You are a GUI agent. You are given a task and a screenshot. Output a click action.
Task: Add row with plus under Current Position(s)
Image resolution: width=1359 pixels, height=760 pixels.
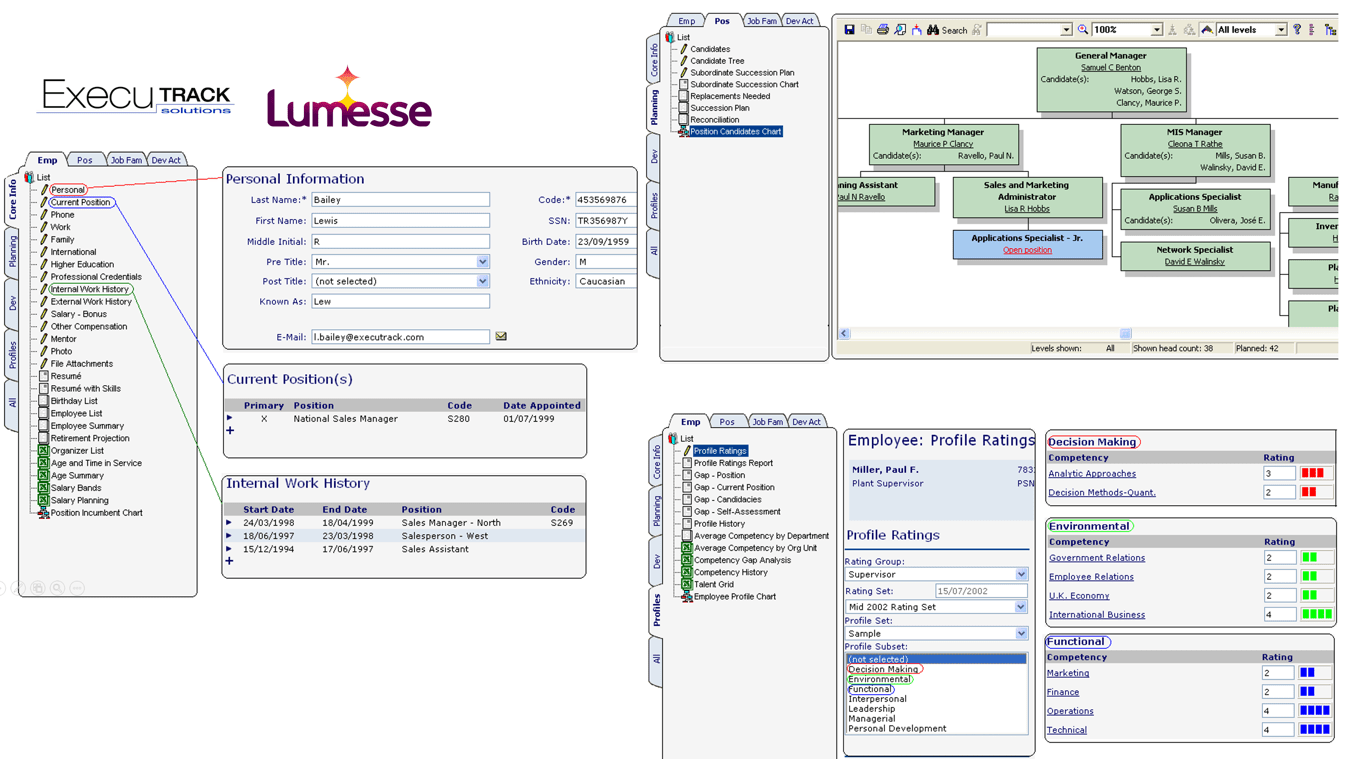[x=230, y=431]
